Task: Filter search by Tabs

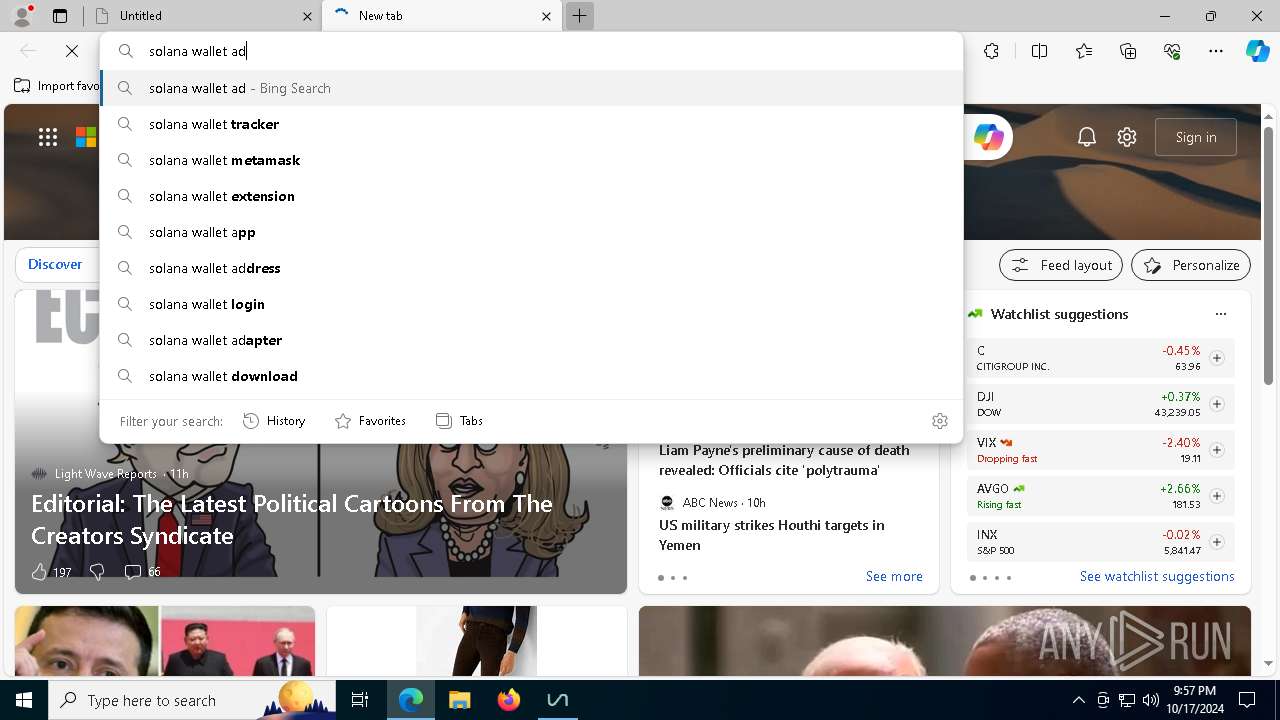Action: (x=459, y=421)
